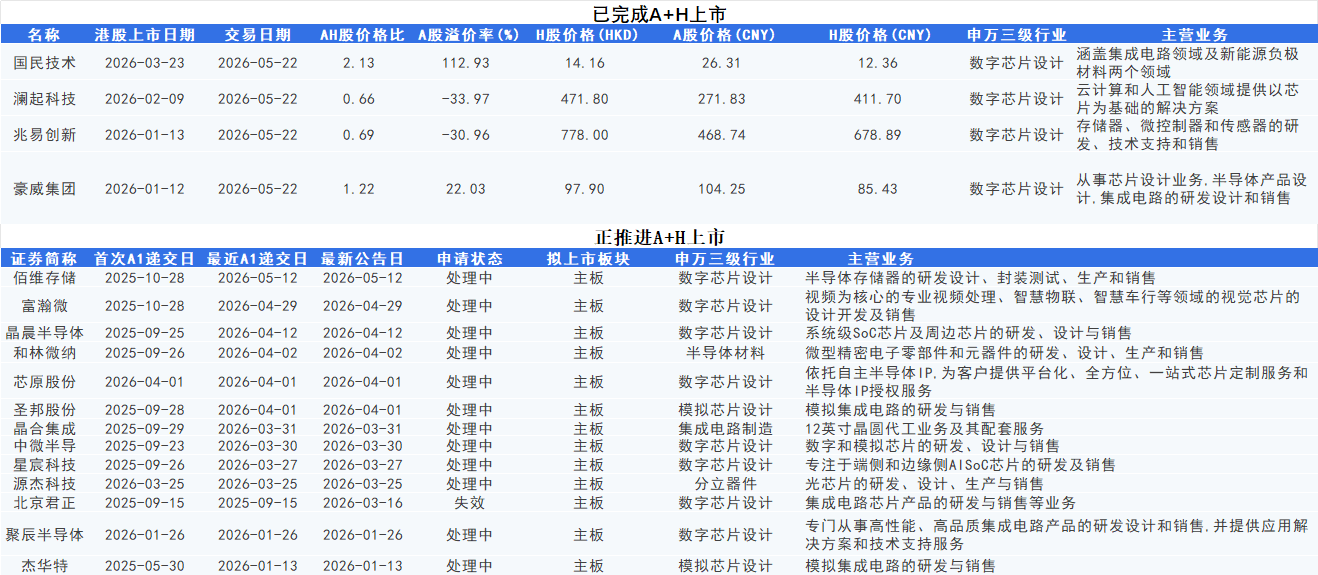Click the 港股上市日期 column header

145,35
